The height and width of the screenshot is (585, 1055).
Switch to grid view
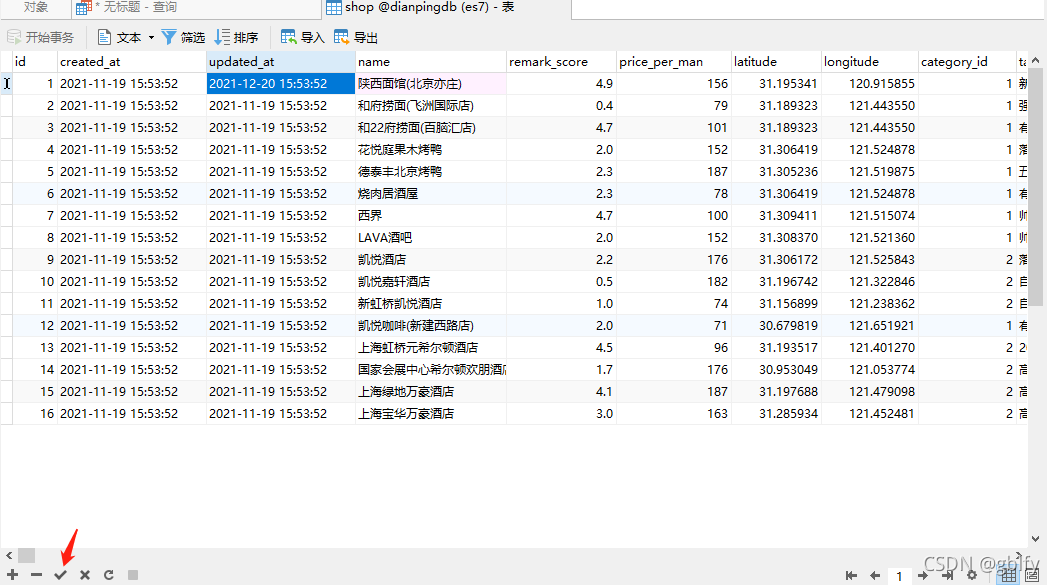pos(1008,576)
